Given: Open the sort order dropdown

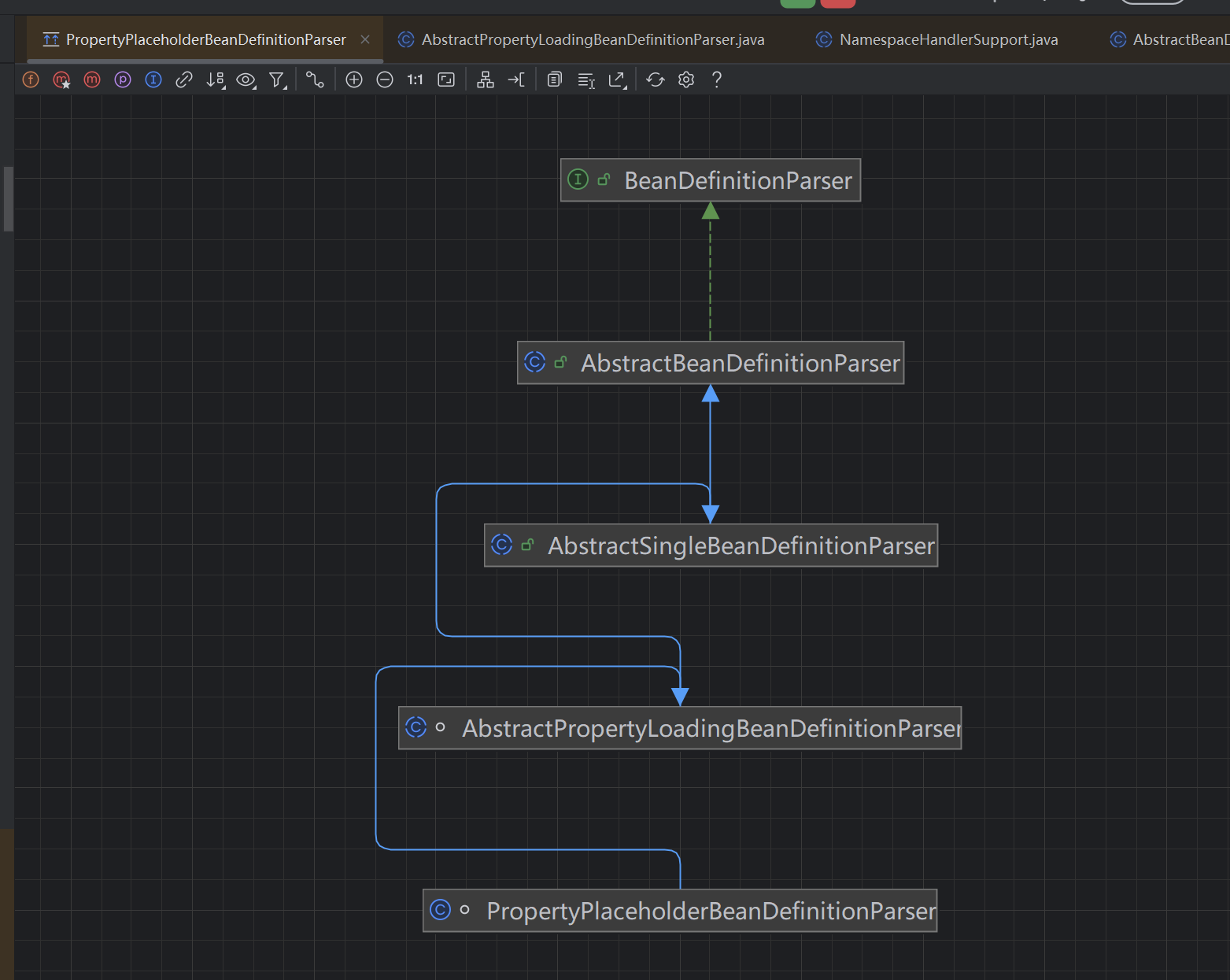Looking at the screenshot, I should 215,80.
